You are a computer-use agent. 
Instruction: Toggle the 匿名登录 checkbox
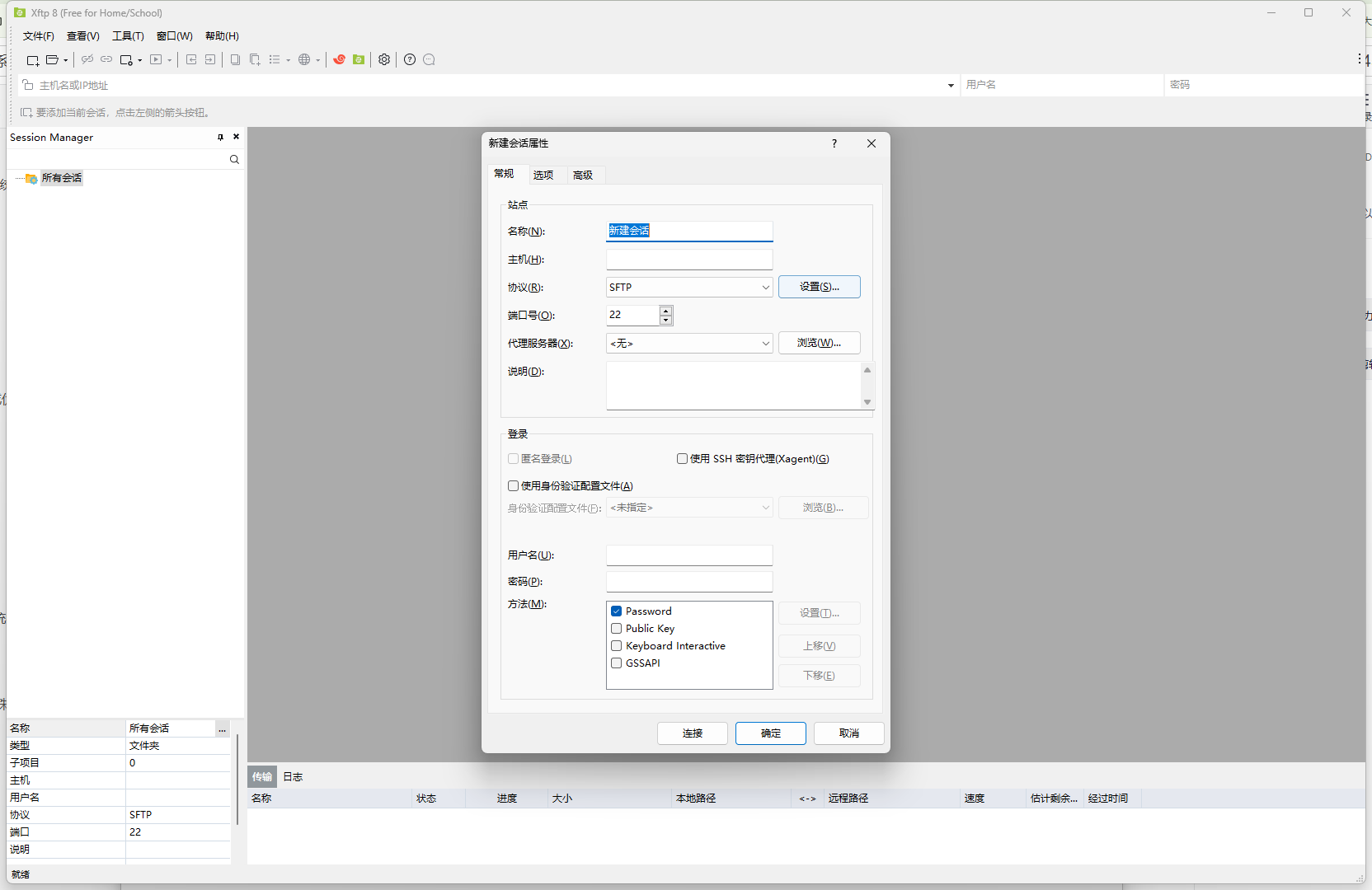point(513,459)
